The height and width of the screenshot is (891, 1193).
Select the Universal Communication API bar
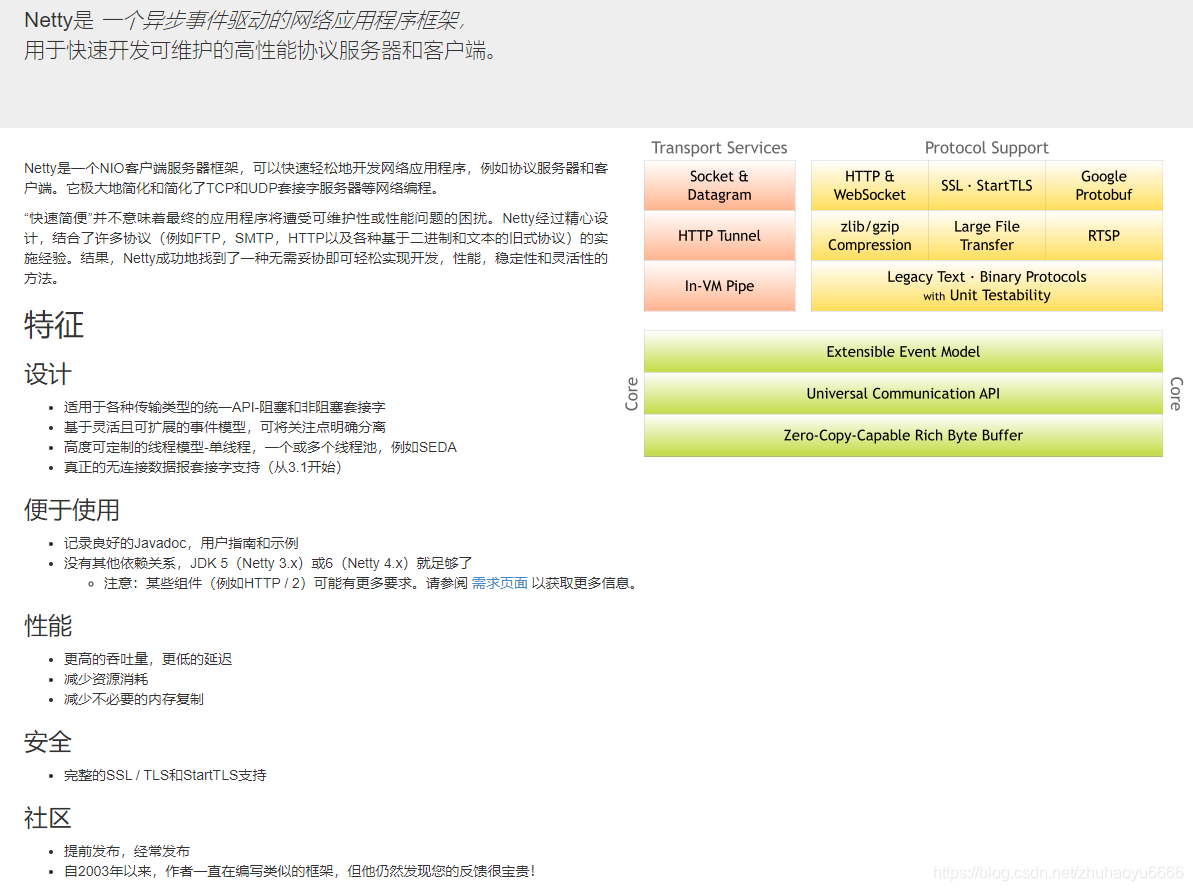click(x=902, y=393)
